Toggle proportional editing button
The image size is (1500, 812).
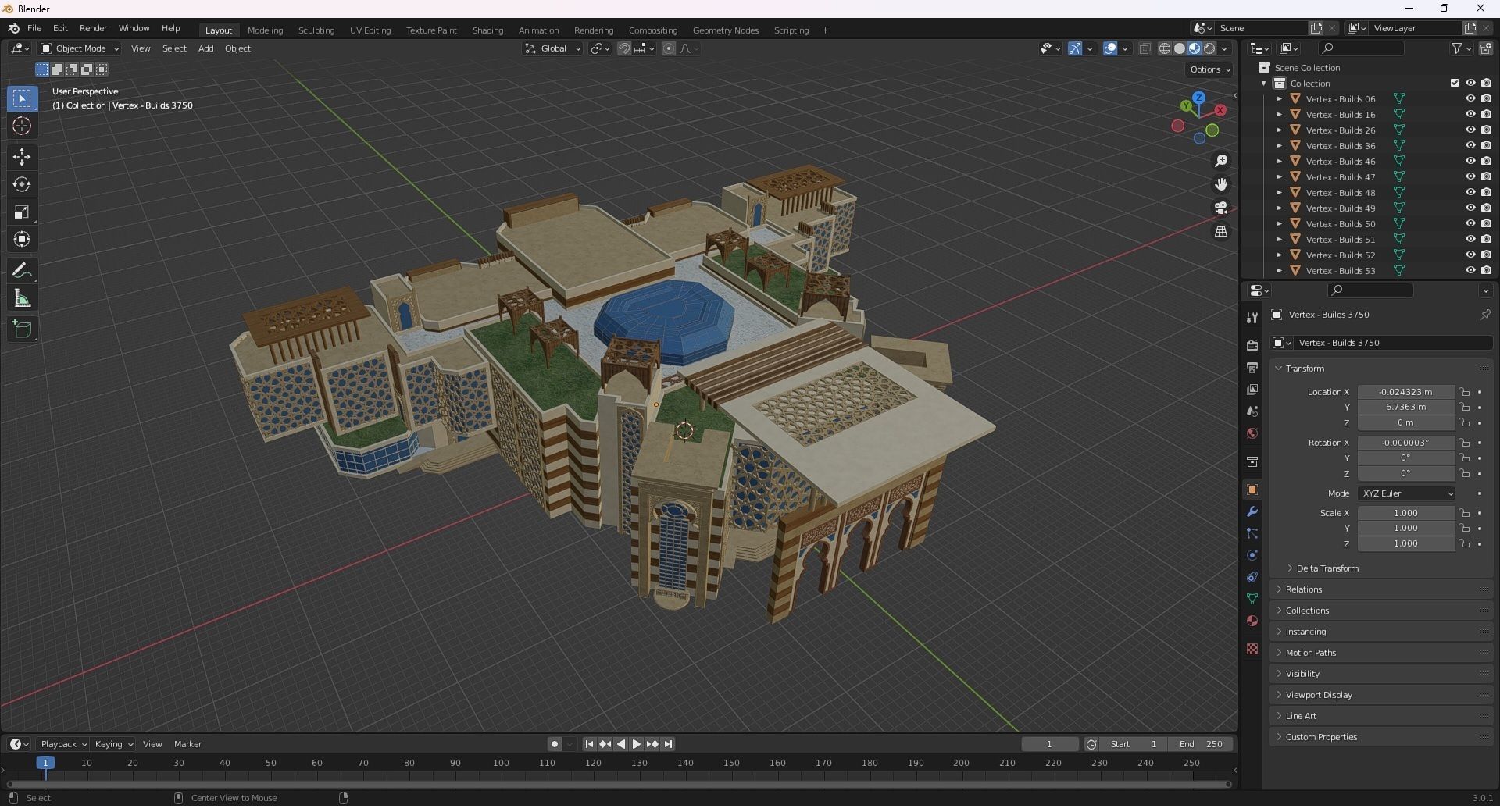point(669,48)
